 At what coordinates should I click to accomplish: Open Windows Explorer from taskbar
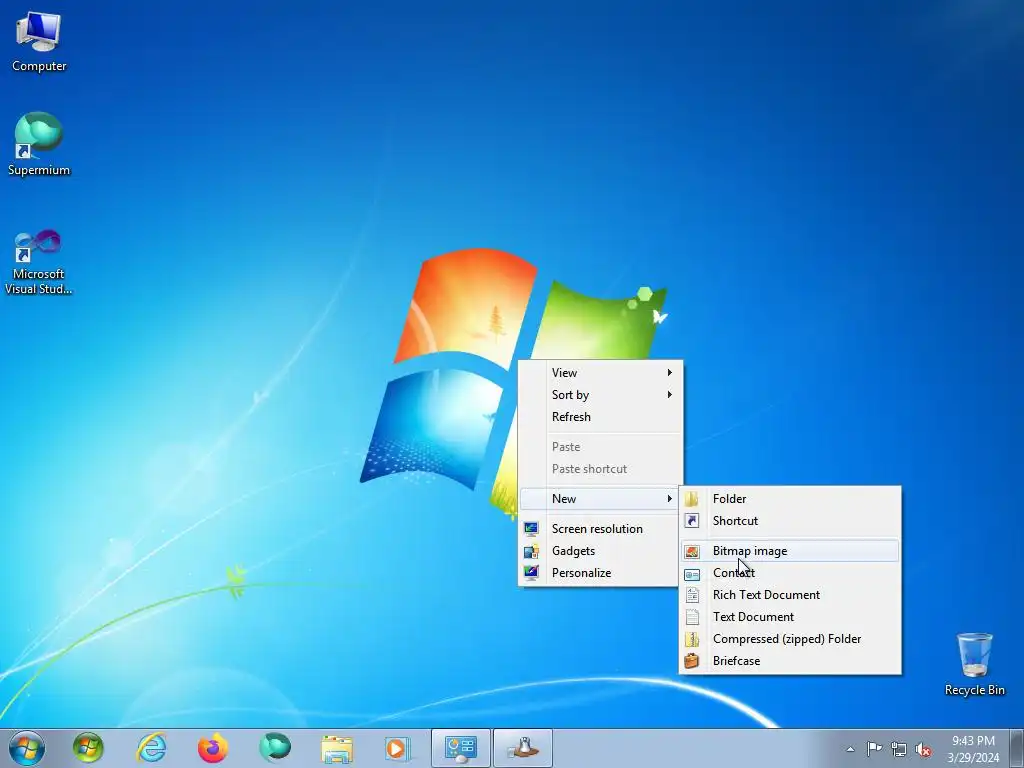point(337,748)
